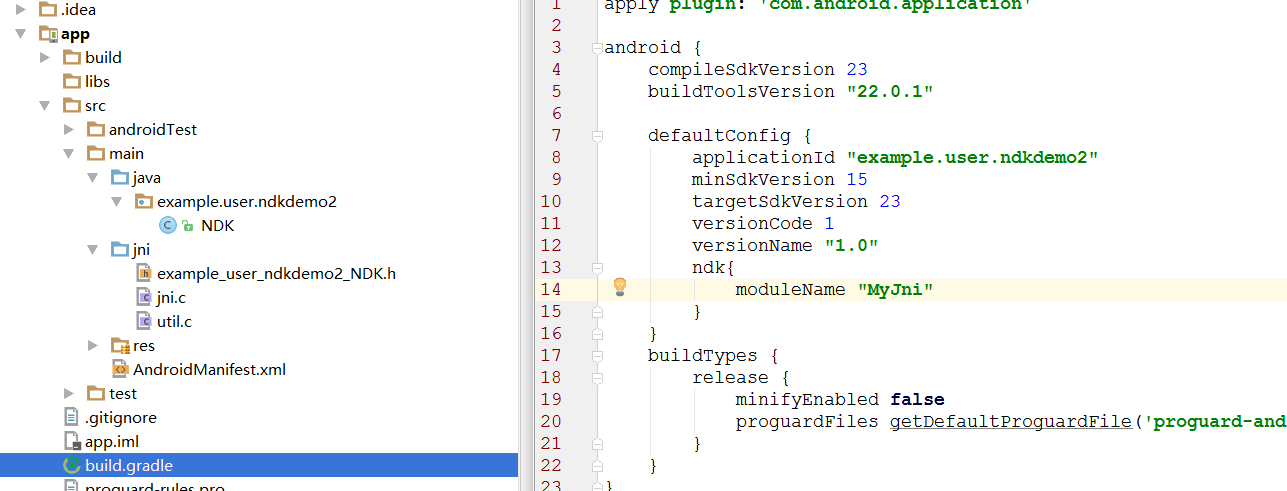
Task: Click the res folder icon
Action: 120,346
